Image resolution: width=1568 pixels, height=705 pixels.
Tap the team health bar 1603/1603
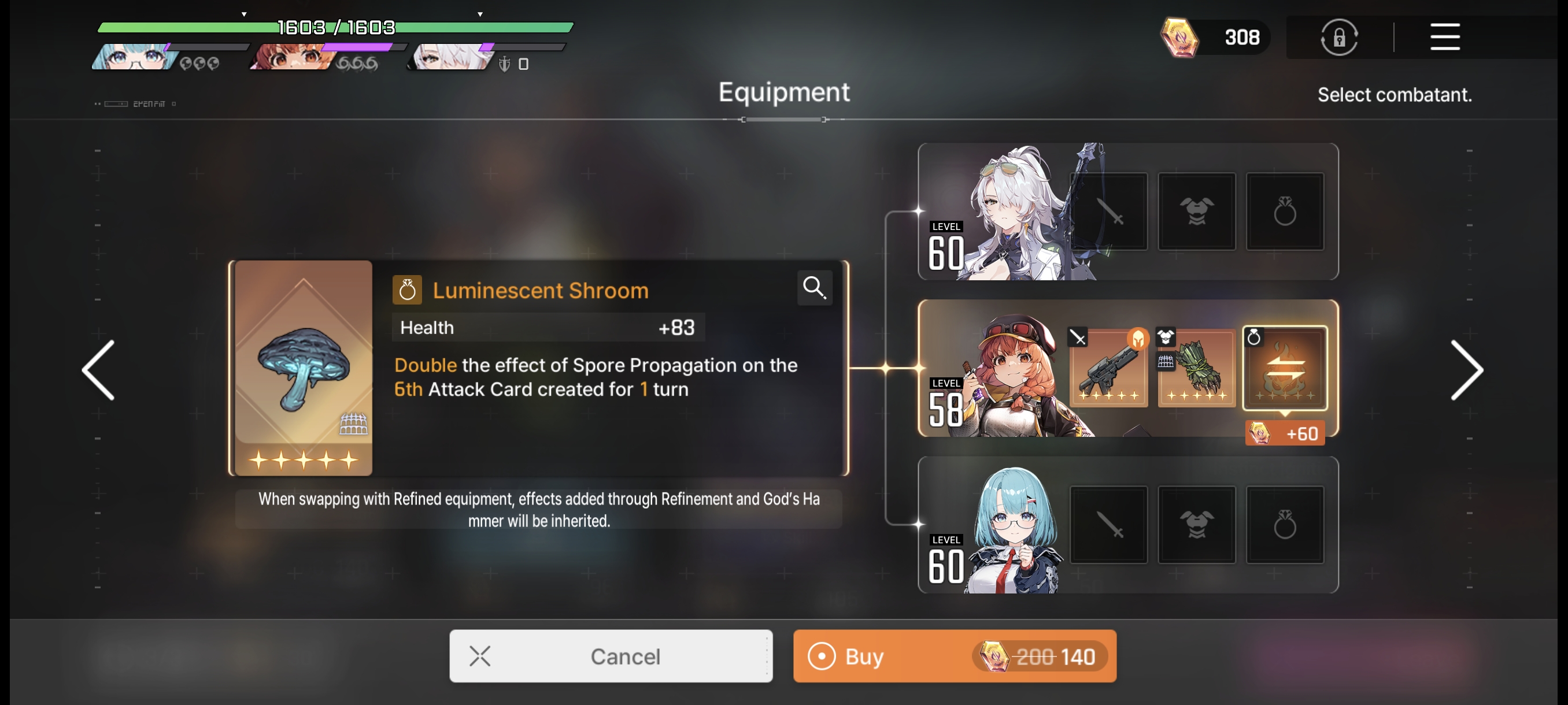(335, 27)
